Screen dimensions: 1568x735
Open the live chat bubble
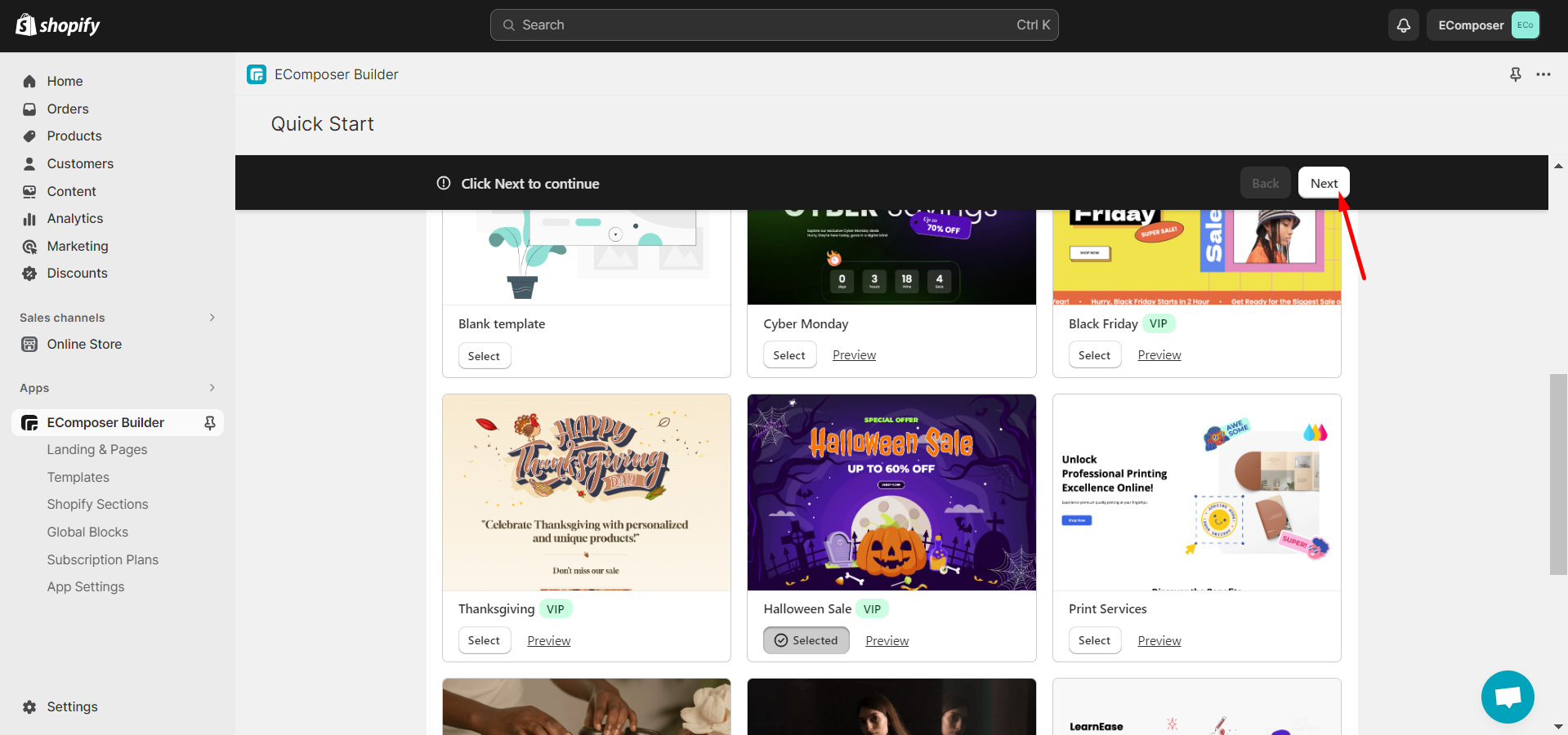point(1508,697)
